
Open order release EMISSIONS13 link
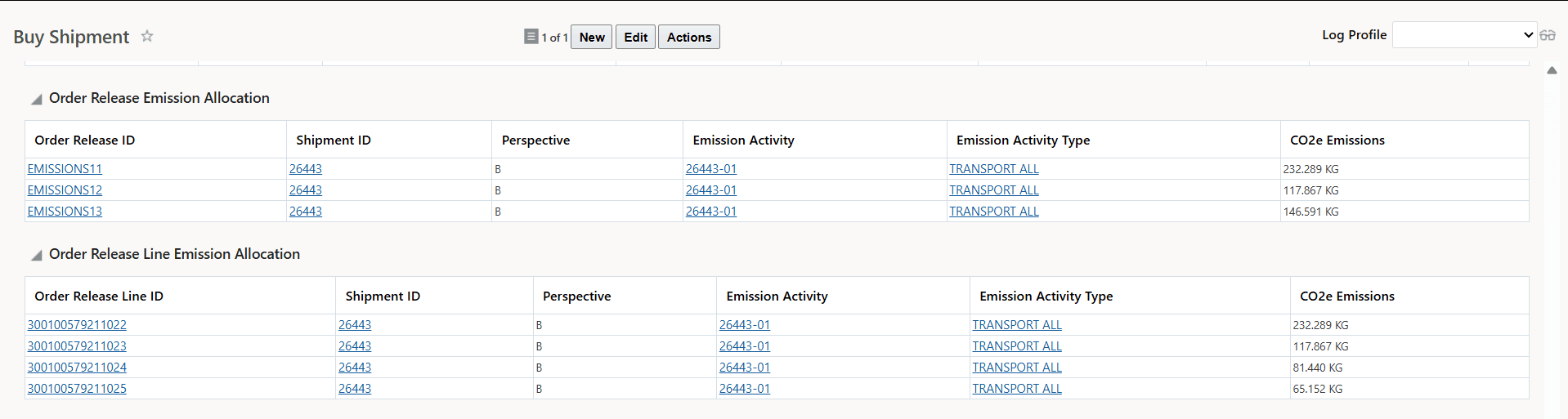click(x=65, y=212)
